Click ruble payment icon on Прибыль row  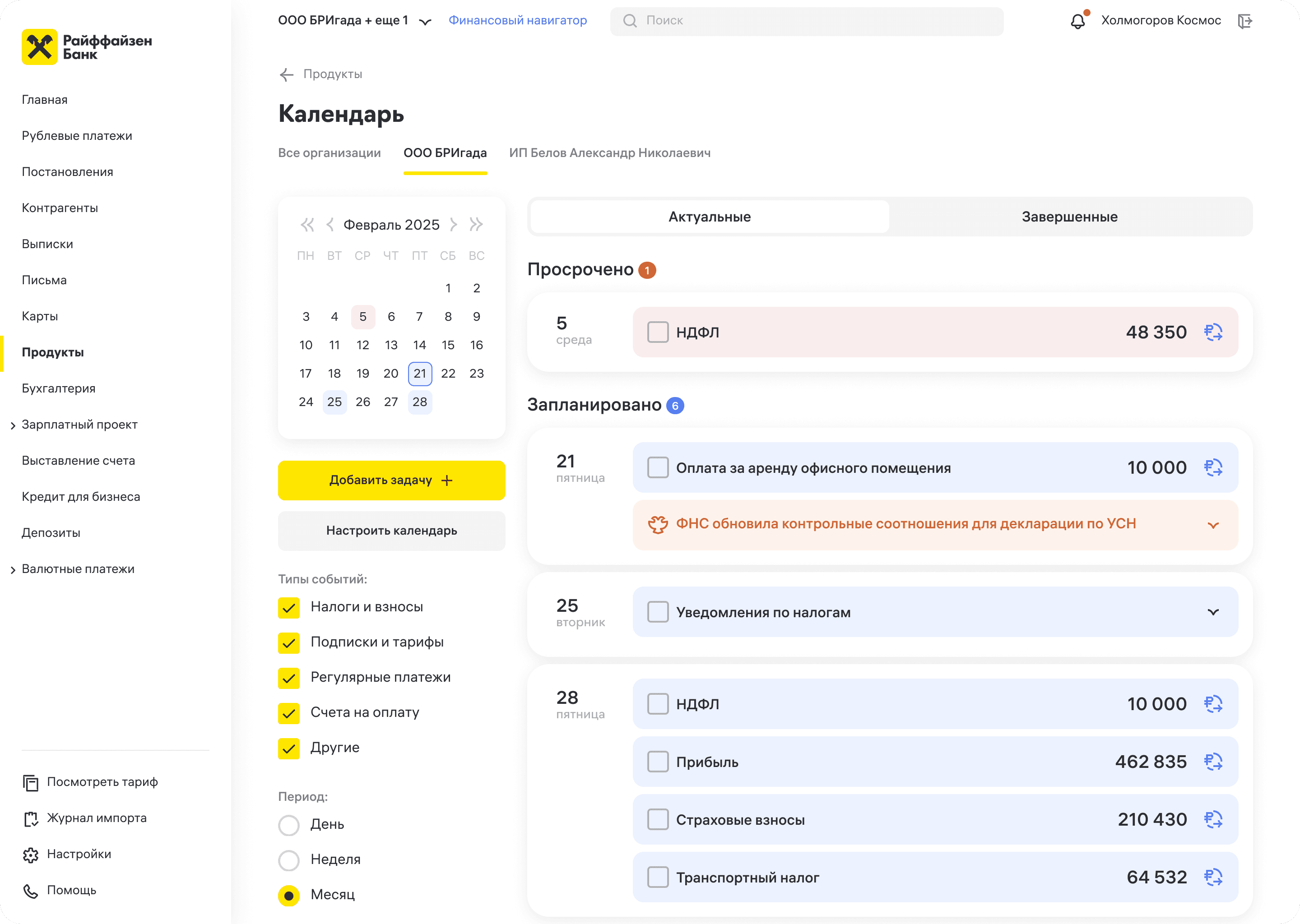tap(1213, 762)
